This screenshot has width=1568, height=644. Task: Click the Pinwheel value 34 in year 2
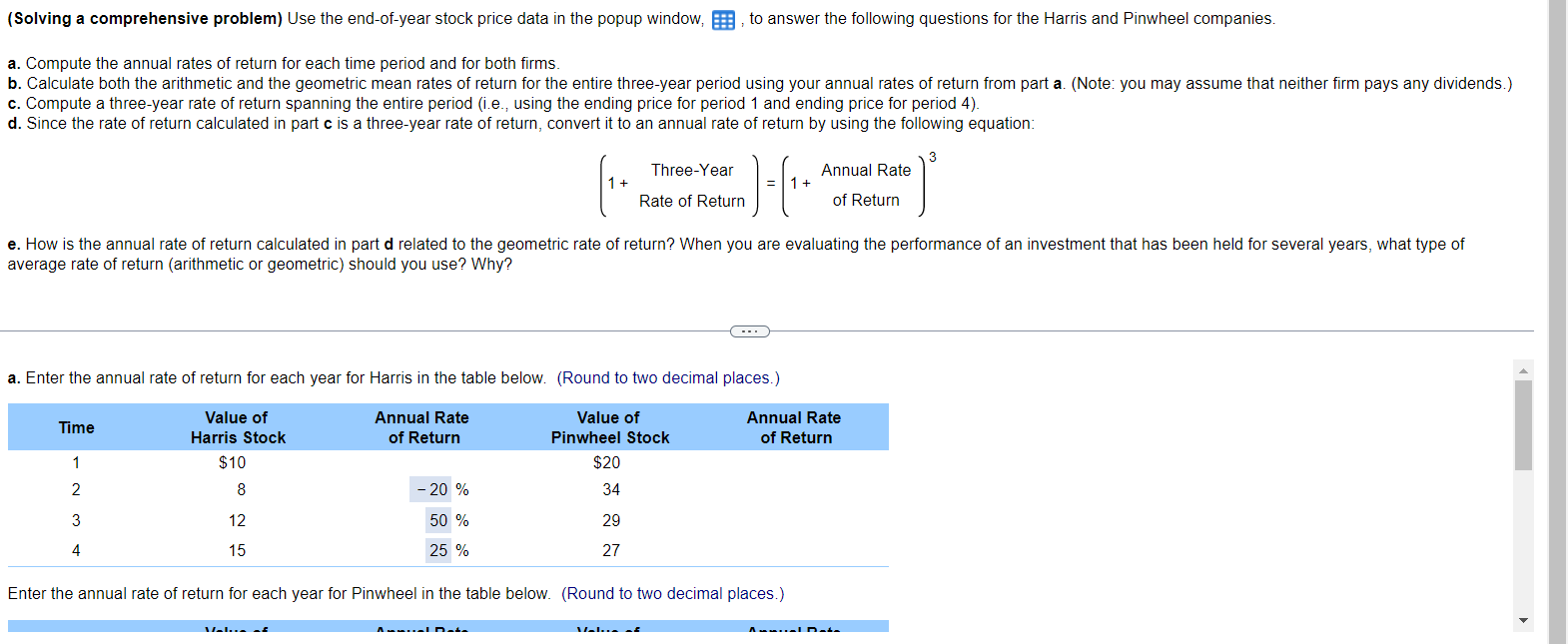[610, 489]
